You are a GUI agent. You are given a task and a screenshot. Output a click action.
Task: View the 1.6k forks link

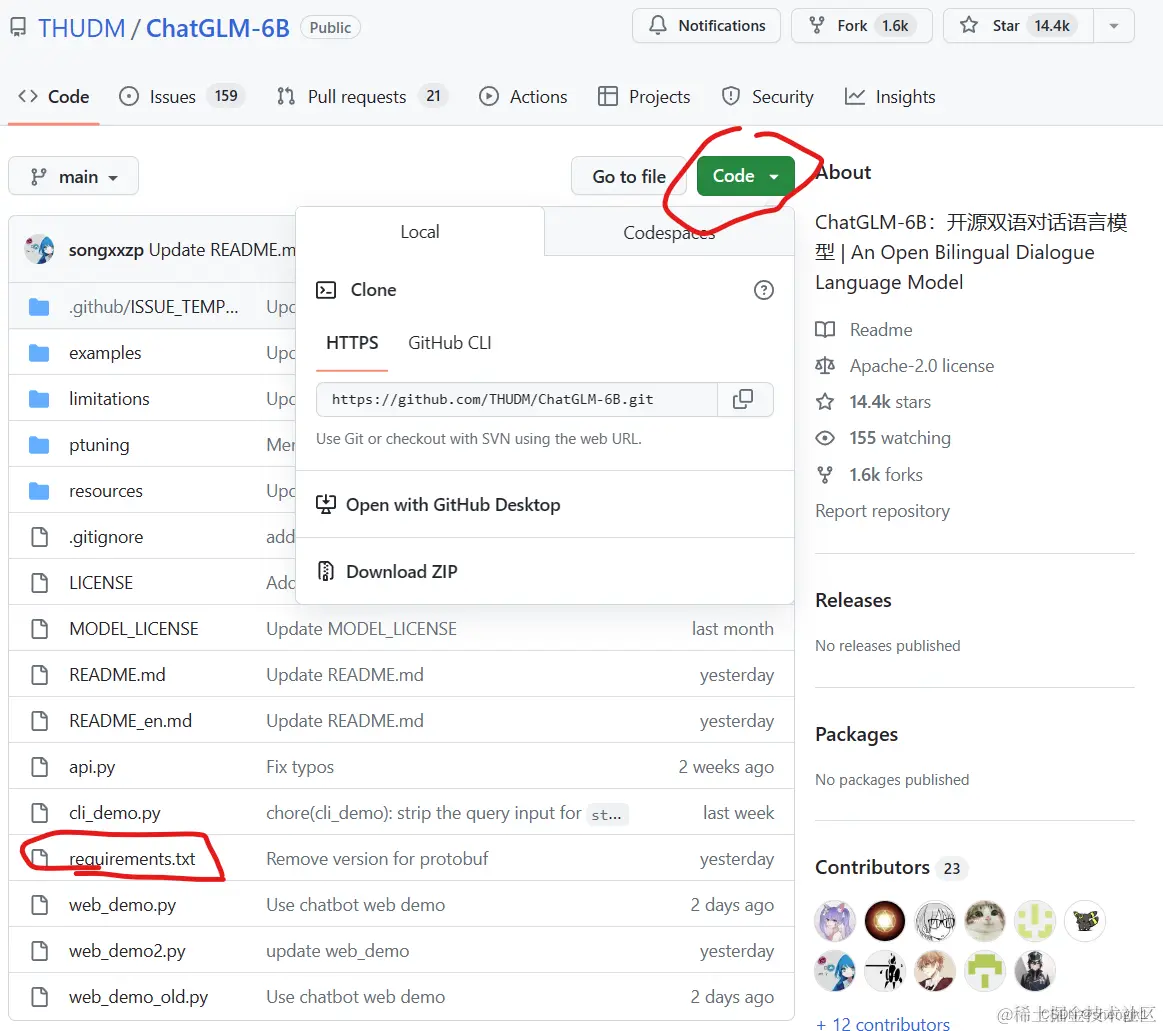click(869, 475)
